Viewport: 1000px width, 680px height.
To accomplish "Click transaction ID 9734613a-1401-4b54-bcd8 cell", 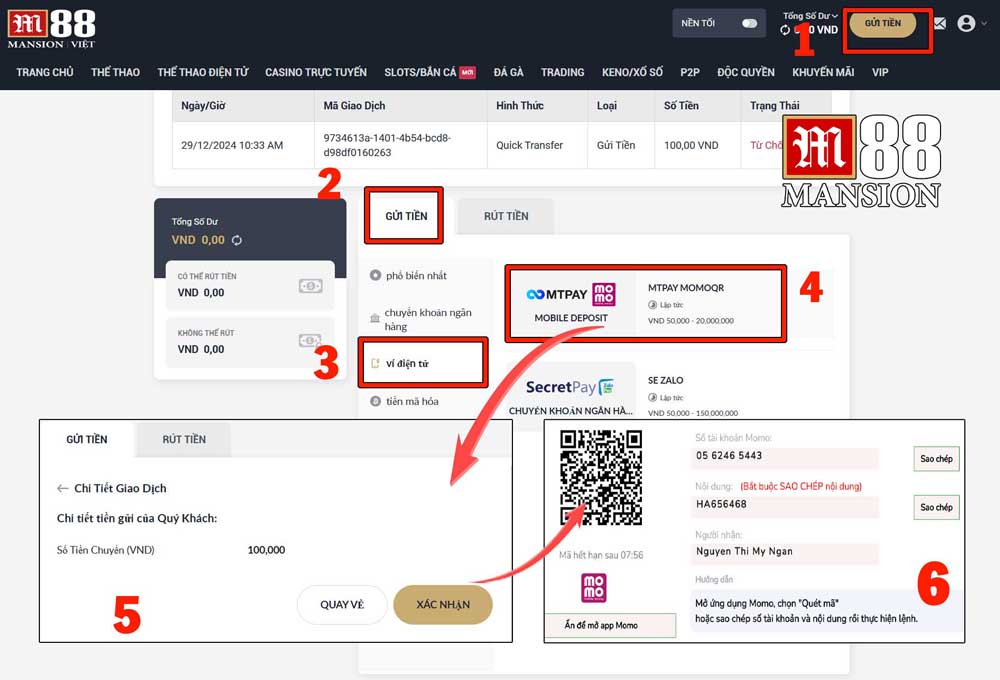I will coord(401,145).
